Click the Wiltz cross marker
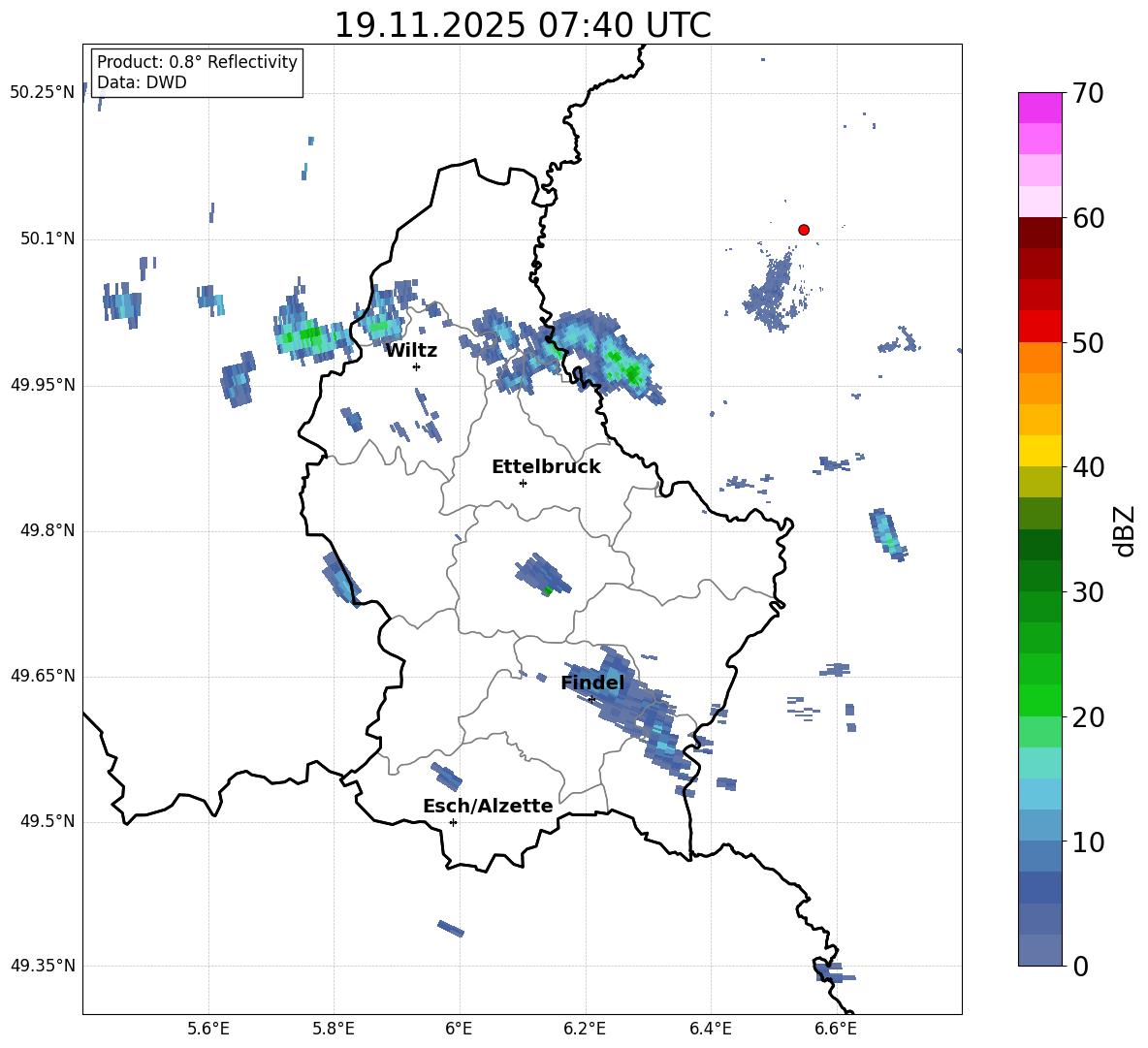The width and height of the screenshot is (1148, 1048). 417,366
